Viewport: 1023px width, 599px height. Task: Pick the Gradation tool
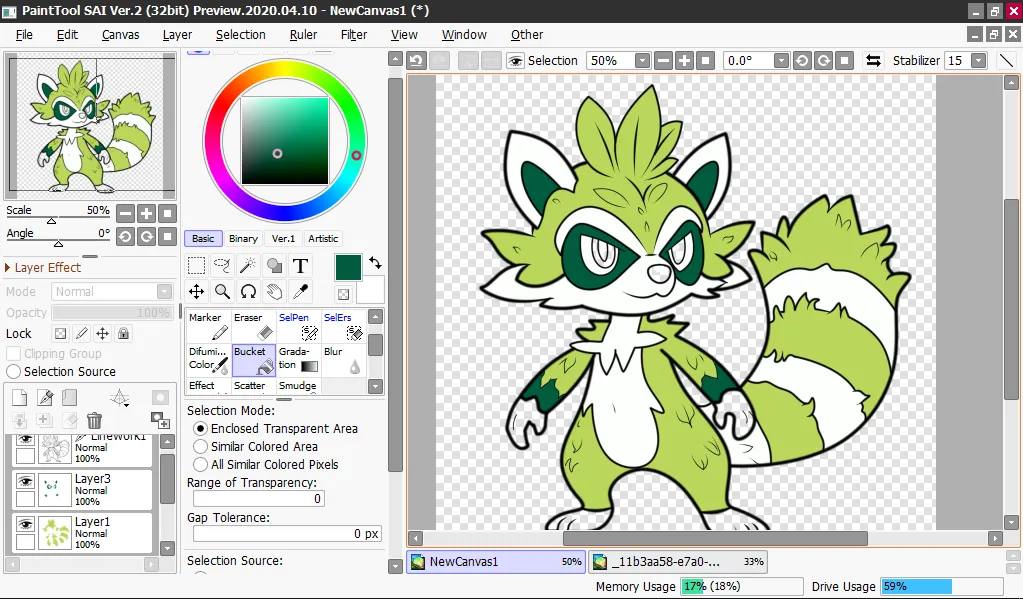(298, 360)
